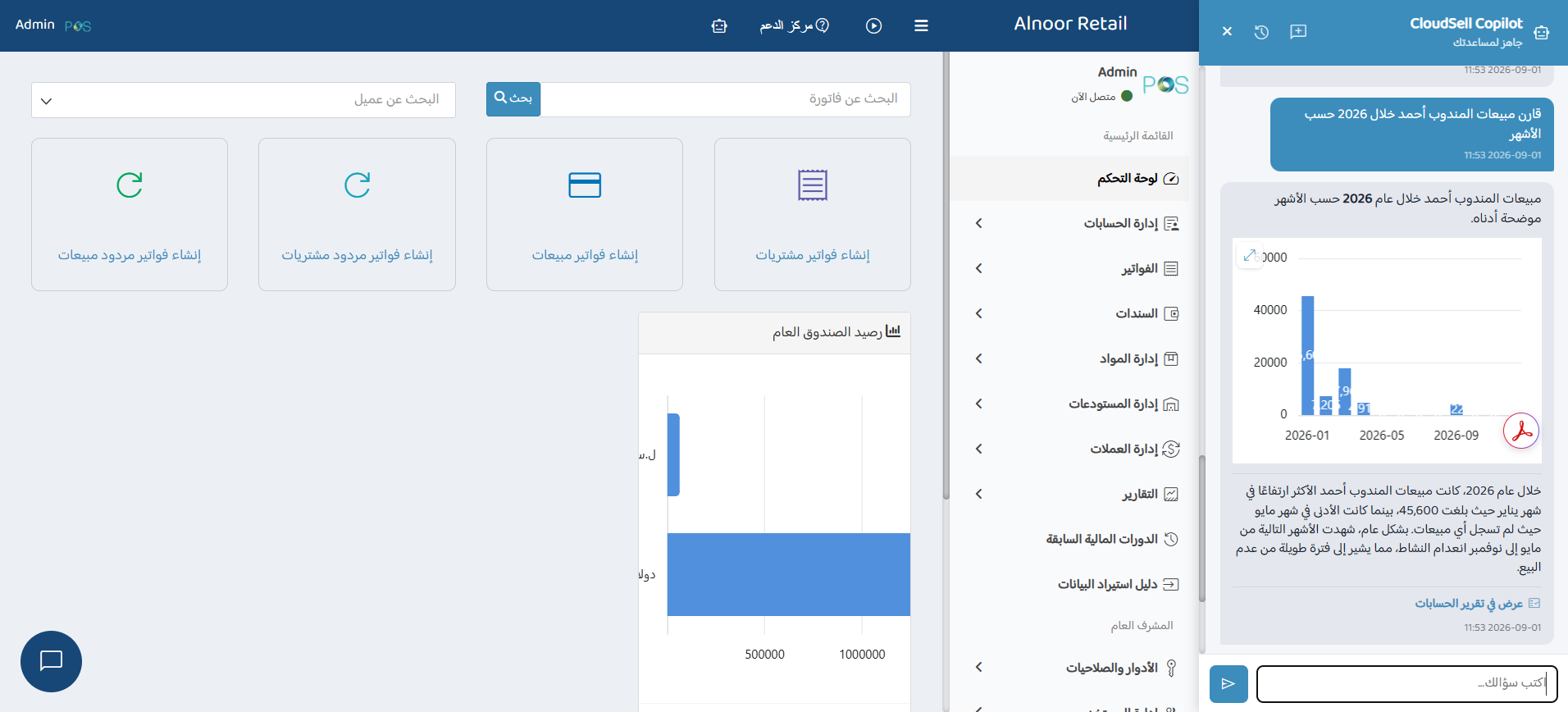Open مركز الدعم support center
Viewport: 1568px width, 712px height.
point(794,26)
